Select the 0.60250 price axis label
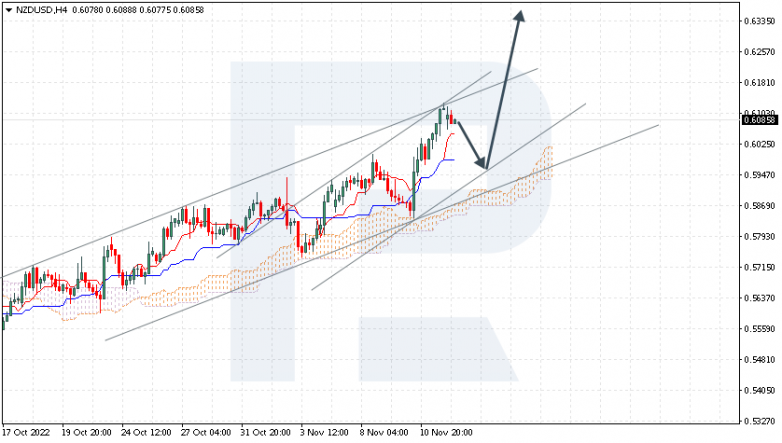 (x=760, y=144)
